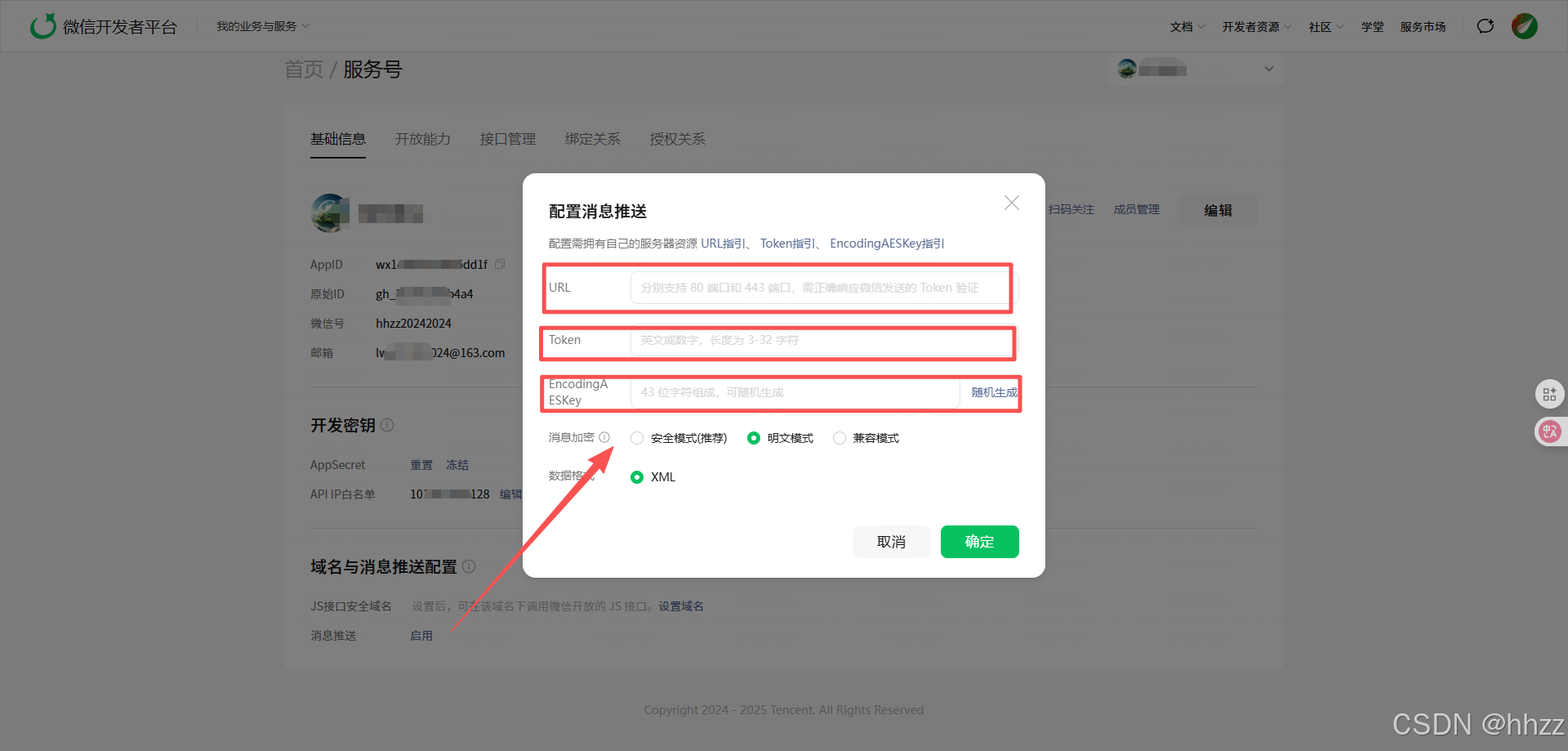Switch to the 授权关系 tab

pos(677,139)
